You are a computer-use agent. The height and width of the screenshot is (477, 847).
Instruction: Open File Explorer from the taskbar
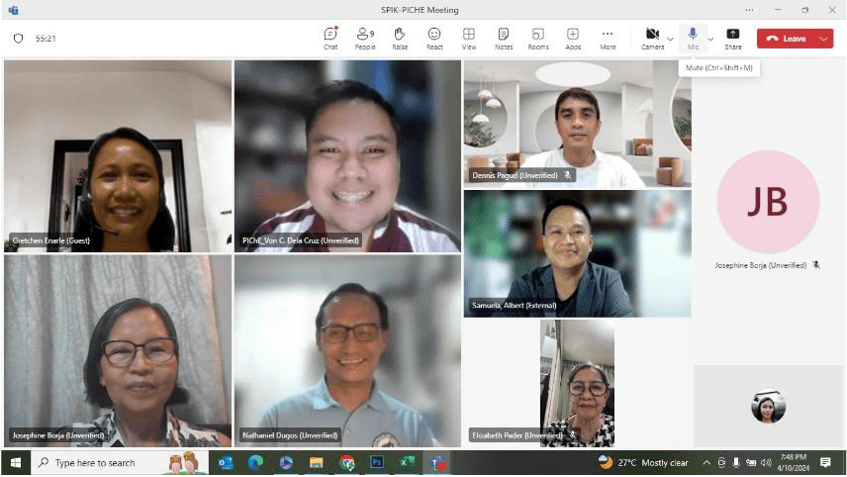coord(316,463)
